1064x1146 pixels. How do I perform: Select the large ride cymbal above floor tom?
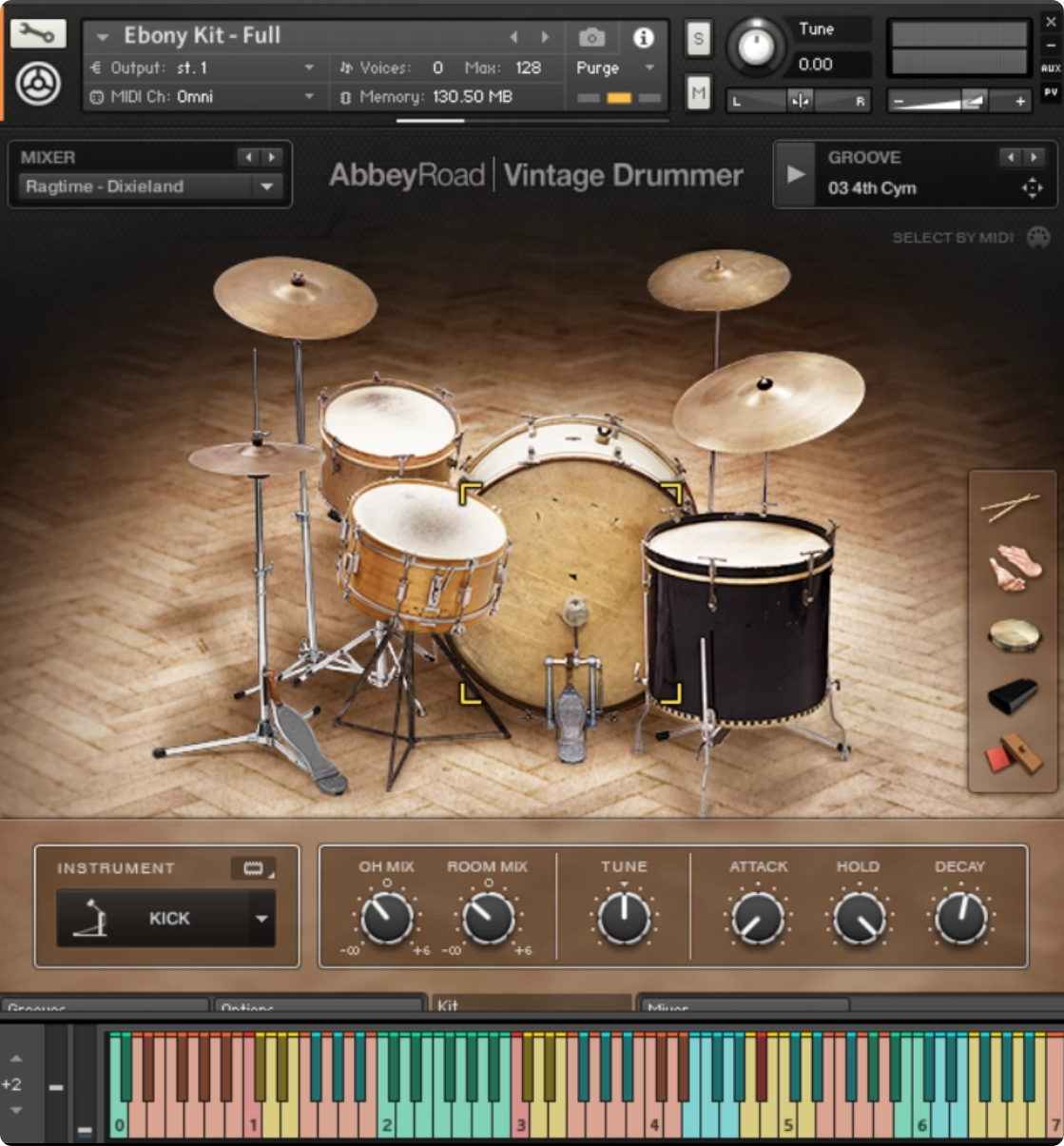pyautogui.click(x=768, y=399)
